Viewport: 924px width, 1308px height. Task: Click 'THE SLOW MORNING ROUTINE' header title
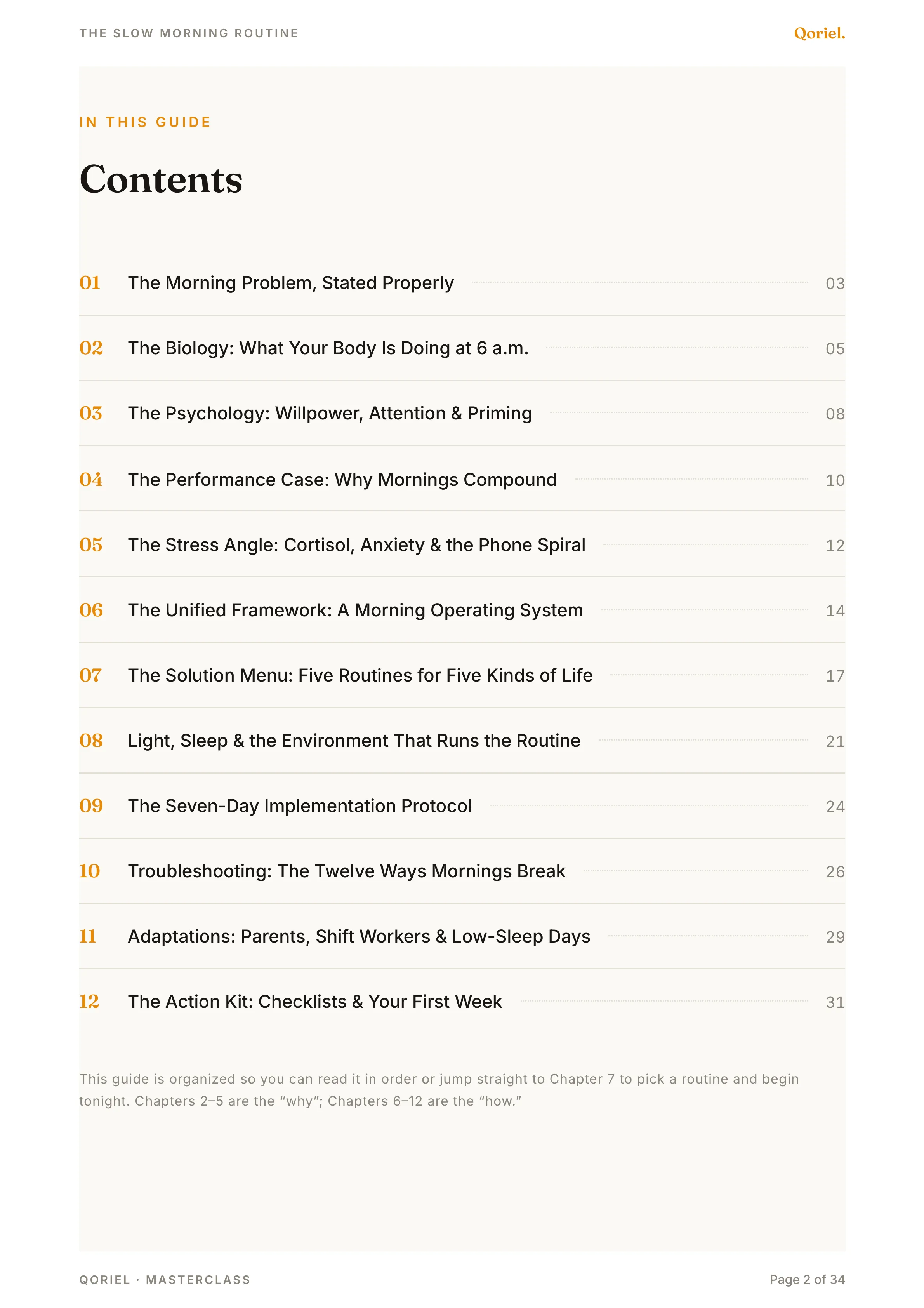point(189,33)
